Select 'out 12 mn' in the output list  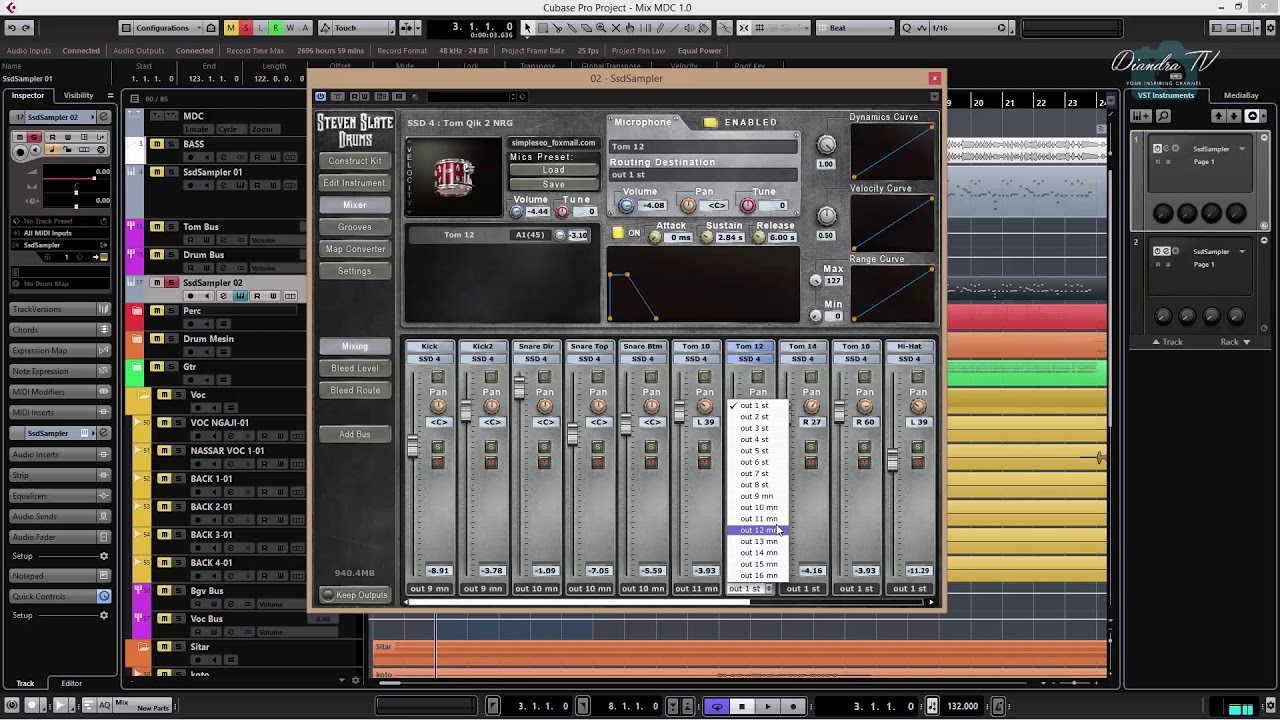click(757, 530)
